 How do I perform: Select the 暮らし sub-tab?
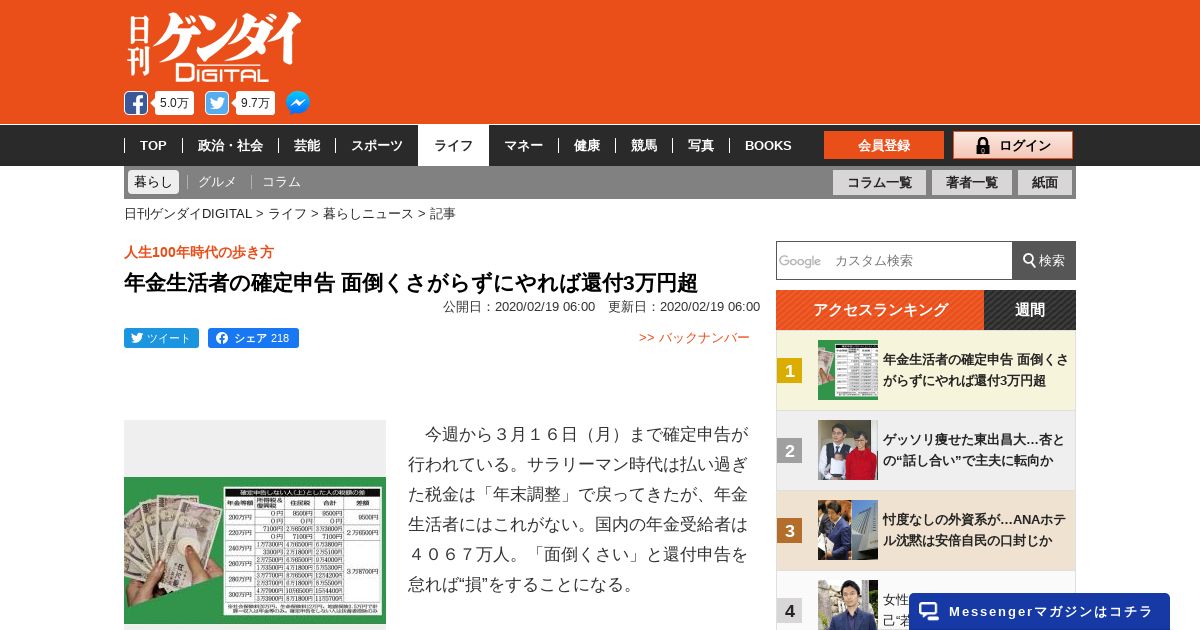(153, 182)
